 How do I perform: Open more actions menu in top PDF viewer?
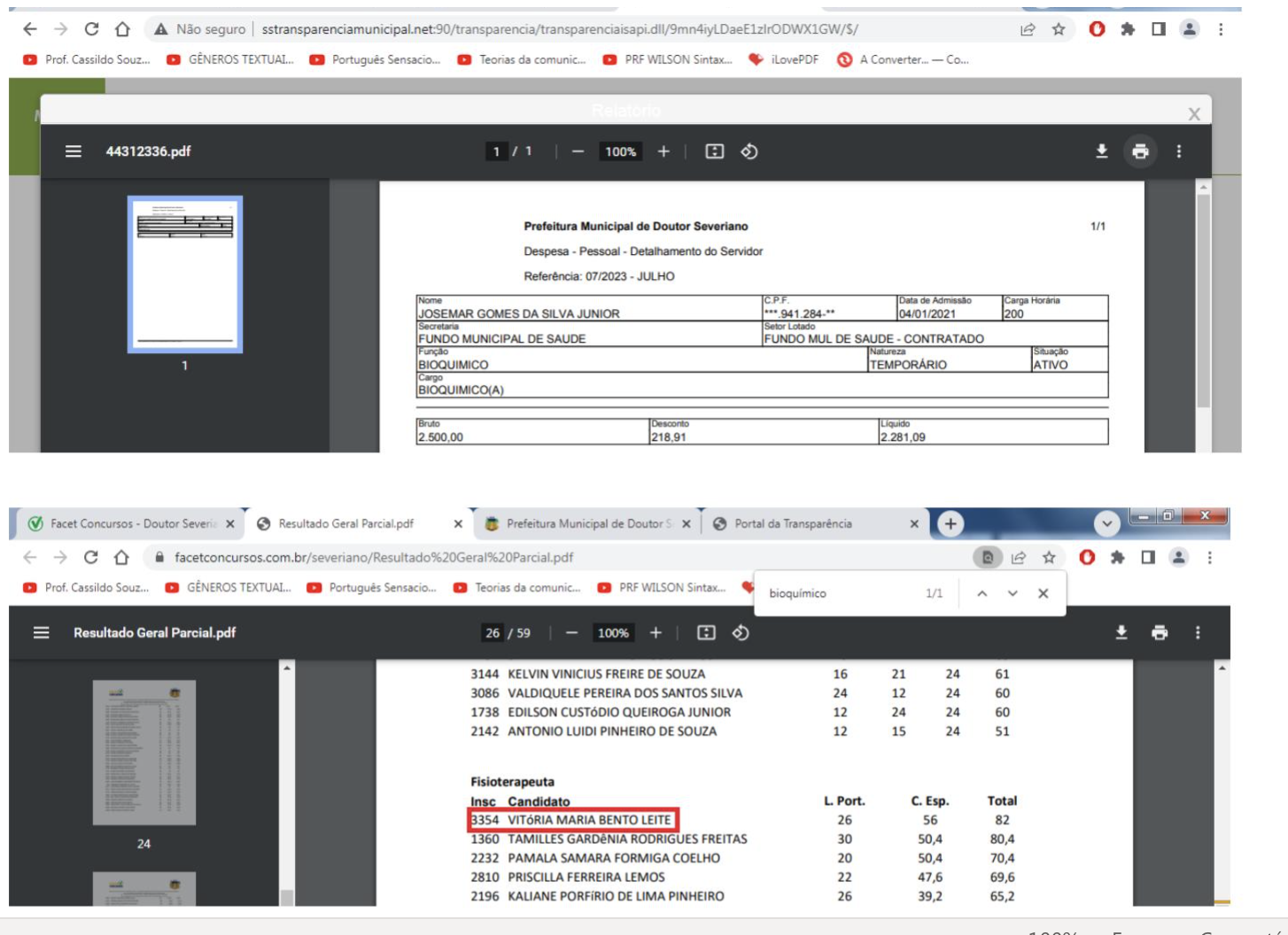point(1178,151)
